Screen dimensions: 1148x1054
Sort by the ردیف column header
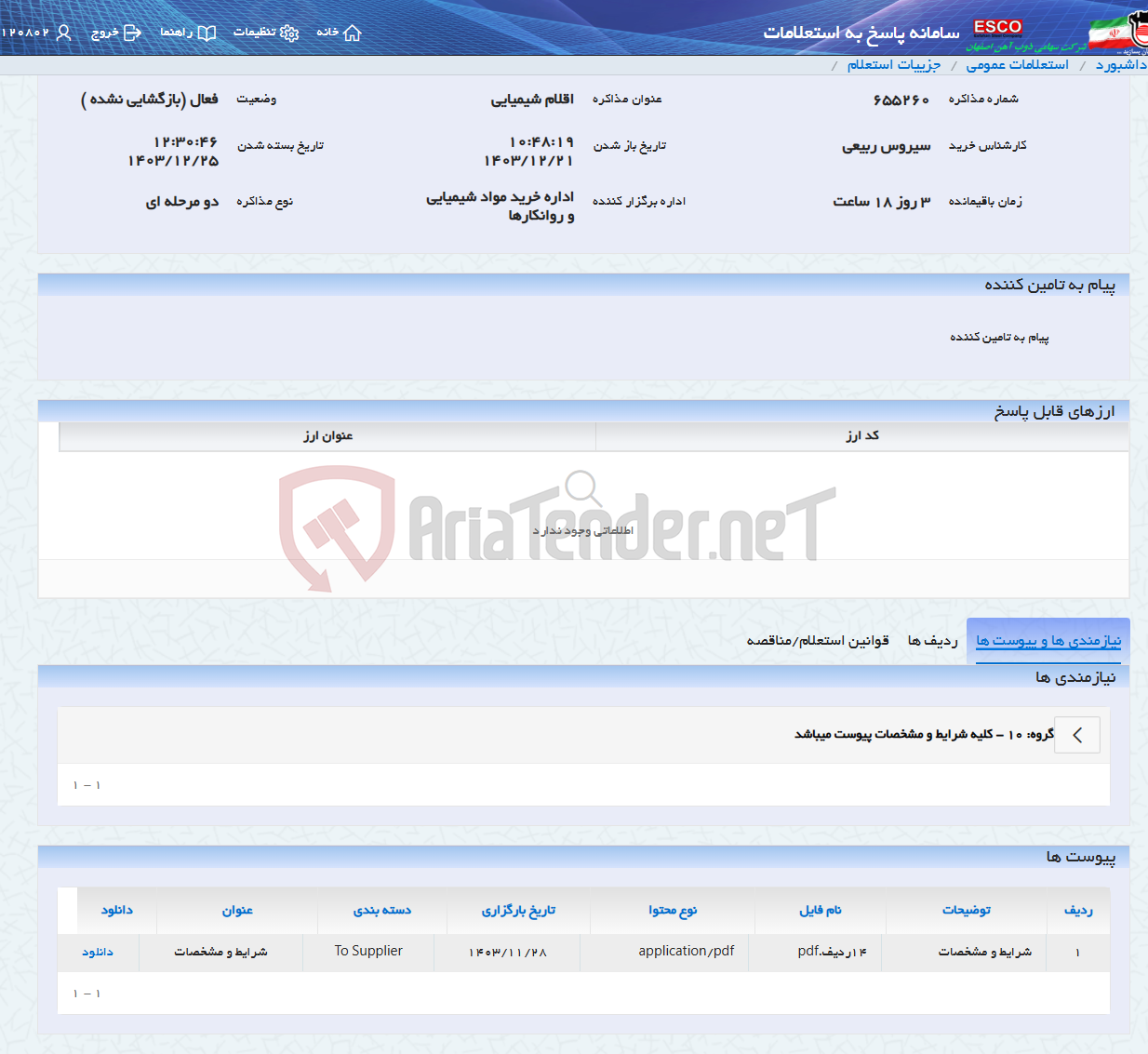click(x=1078, y=911)
